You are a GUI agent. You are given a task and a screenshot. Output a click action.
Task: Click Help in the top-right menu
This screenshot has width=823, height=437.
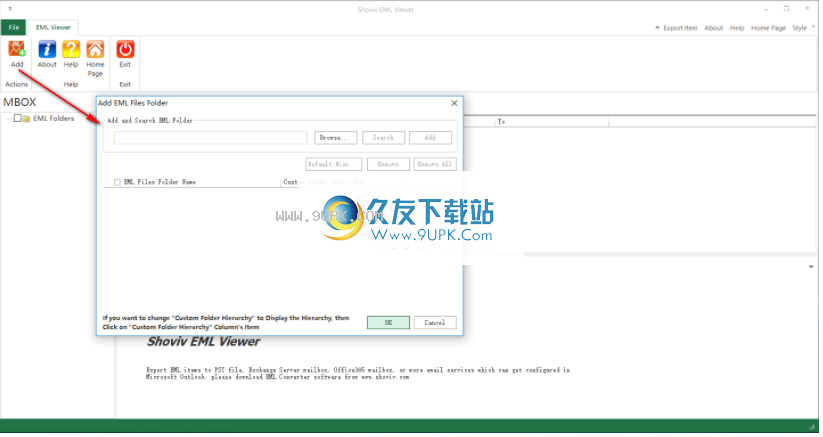coord(737,28)
